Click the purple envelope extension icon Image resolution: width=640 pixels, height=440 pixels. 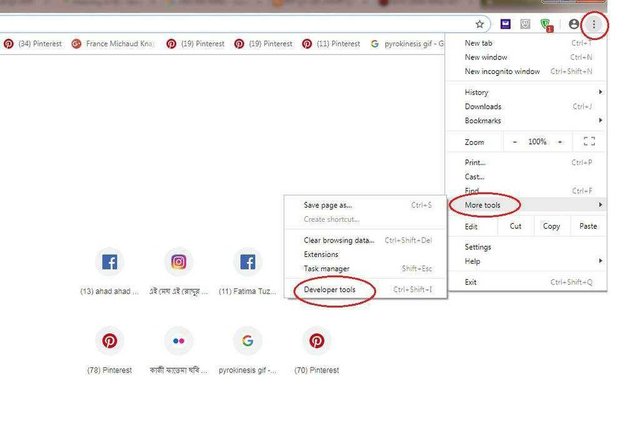[x=505, y=24]
